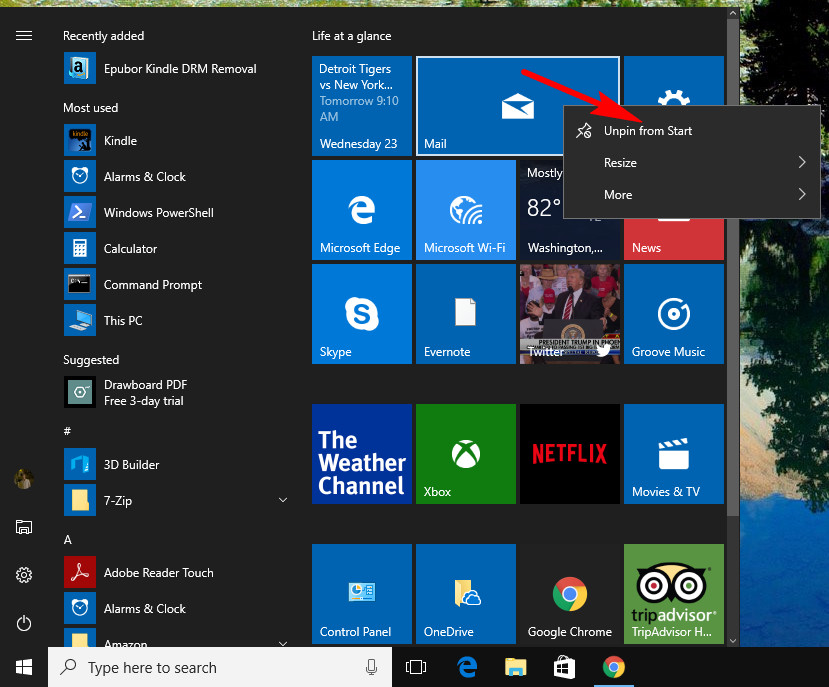Open the Netflix tile
829x687 pixels.
click(569, 454)
